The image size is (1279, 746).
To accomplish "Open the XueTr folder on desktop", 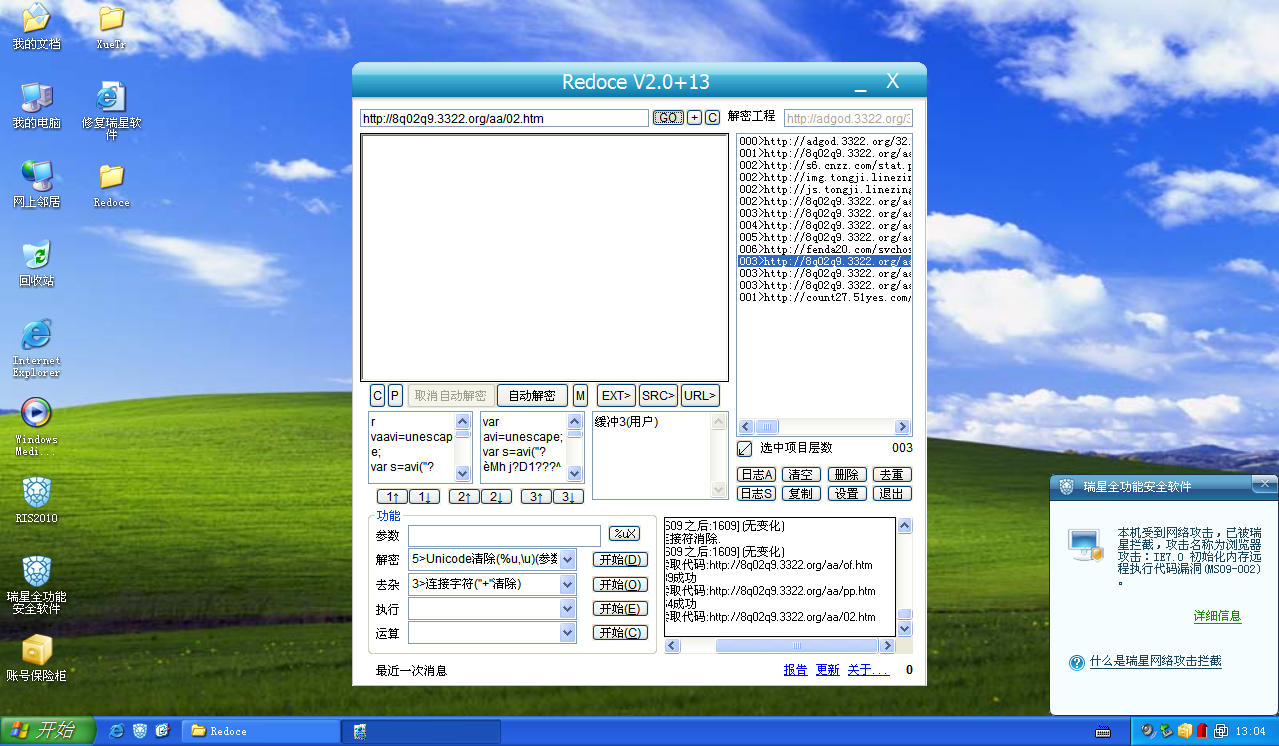I will pyautogui.click(x=111, y=27).
